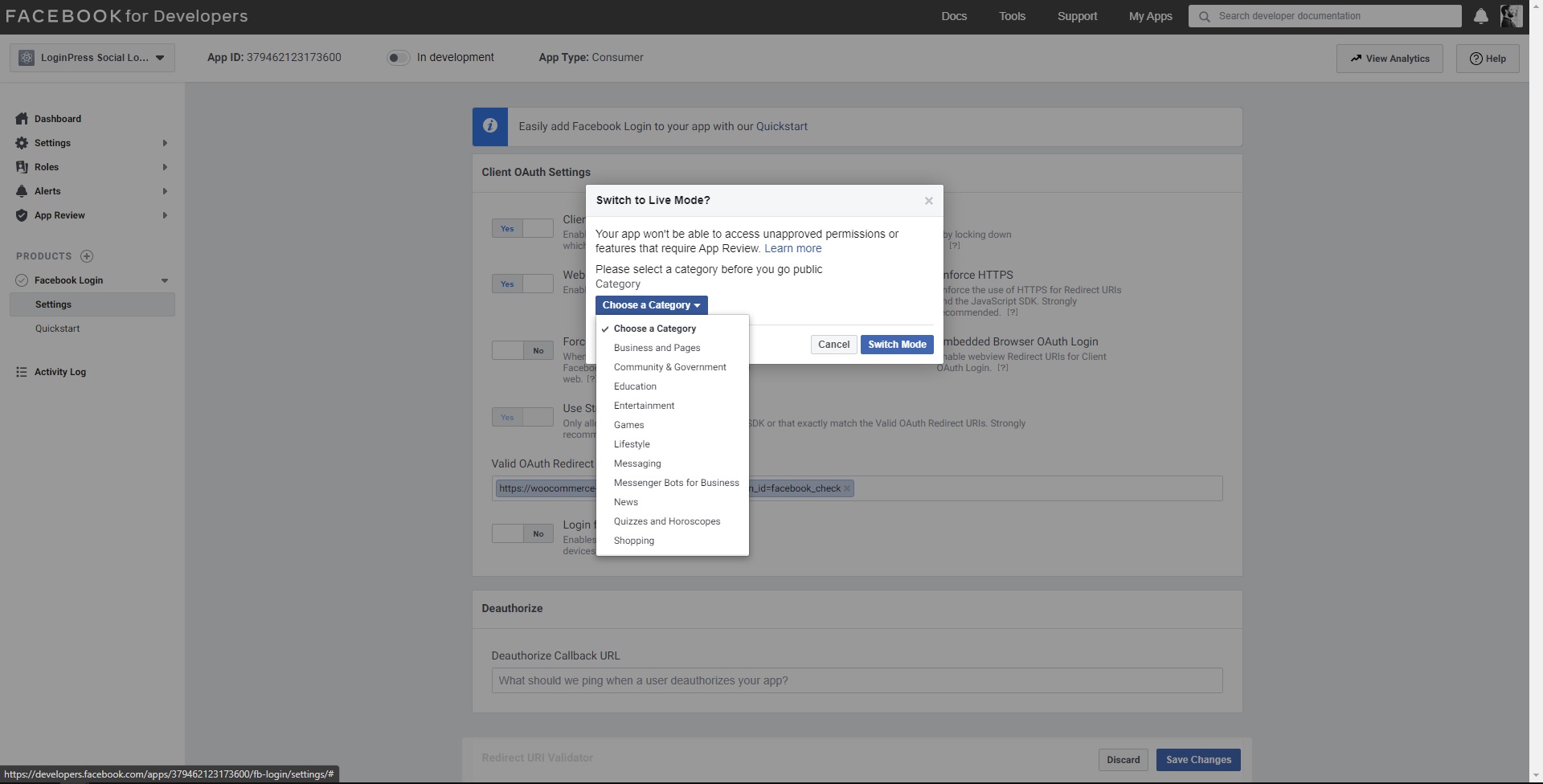Open the Choose a Category dropdown button
The height and width of the screenshot is (784, 1543).
point(652,305)
